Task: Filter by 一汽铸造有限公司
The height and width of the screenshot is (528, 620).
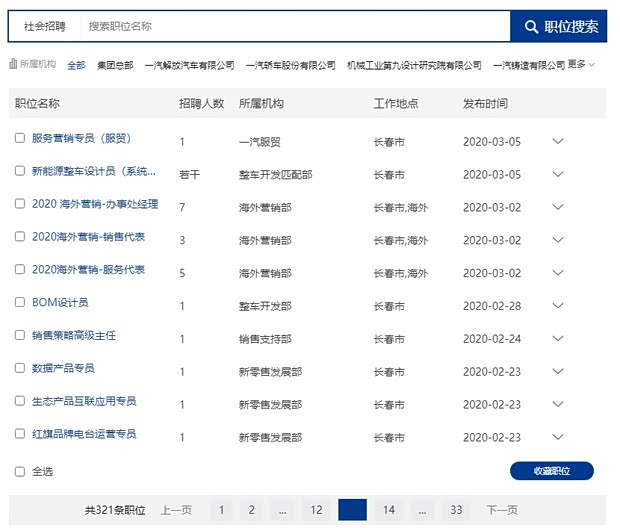Action: (529, 65)
